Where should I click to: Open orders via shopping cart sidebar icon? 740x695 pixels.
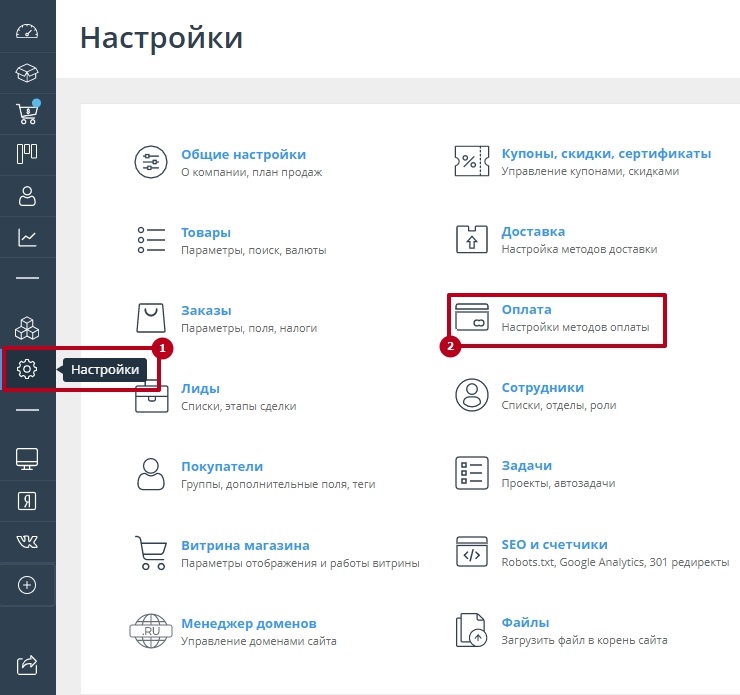point(27,114)
